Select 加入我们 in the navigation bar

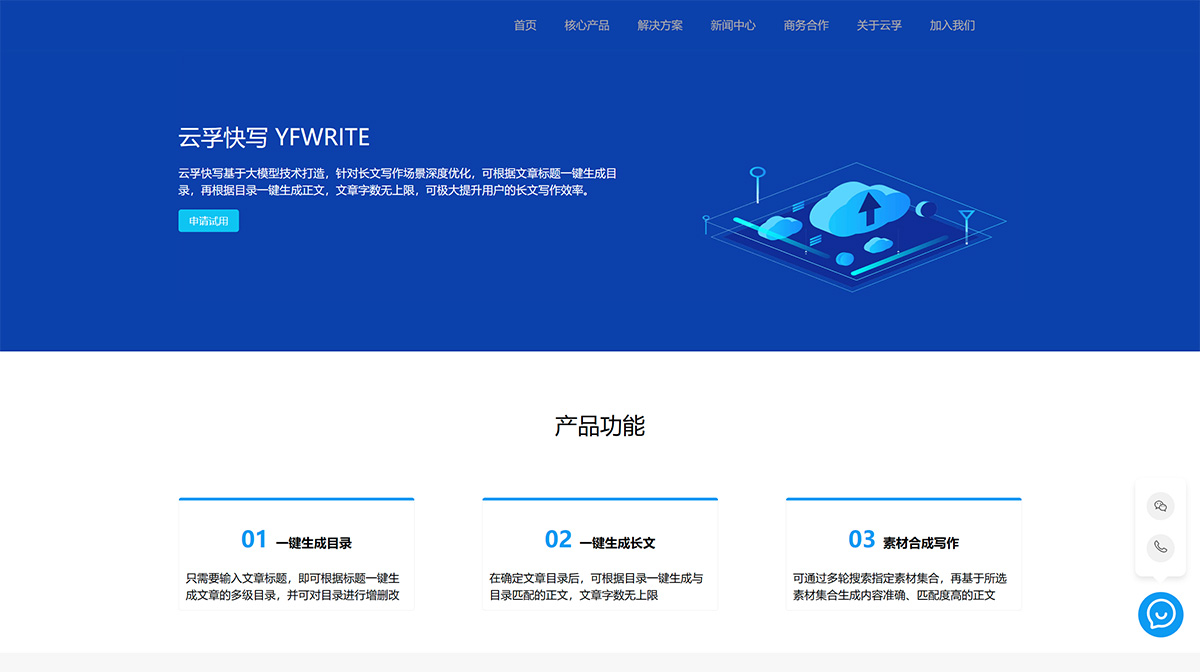pos(951,25)
